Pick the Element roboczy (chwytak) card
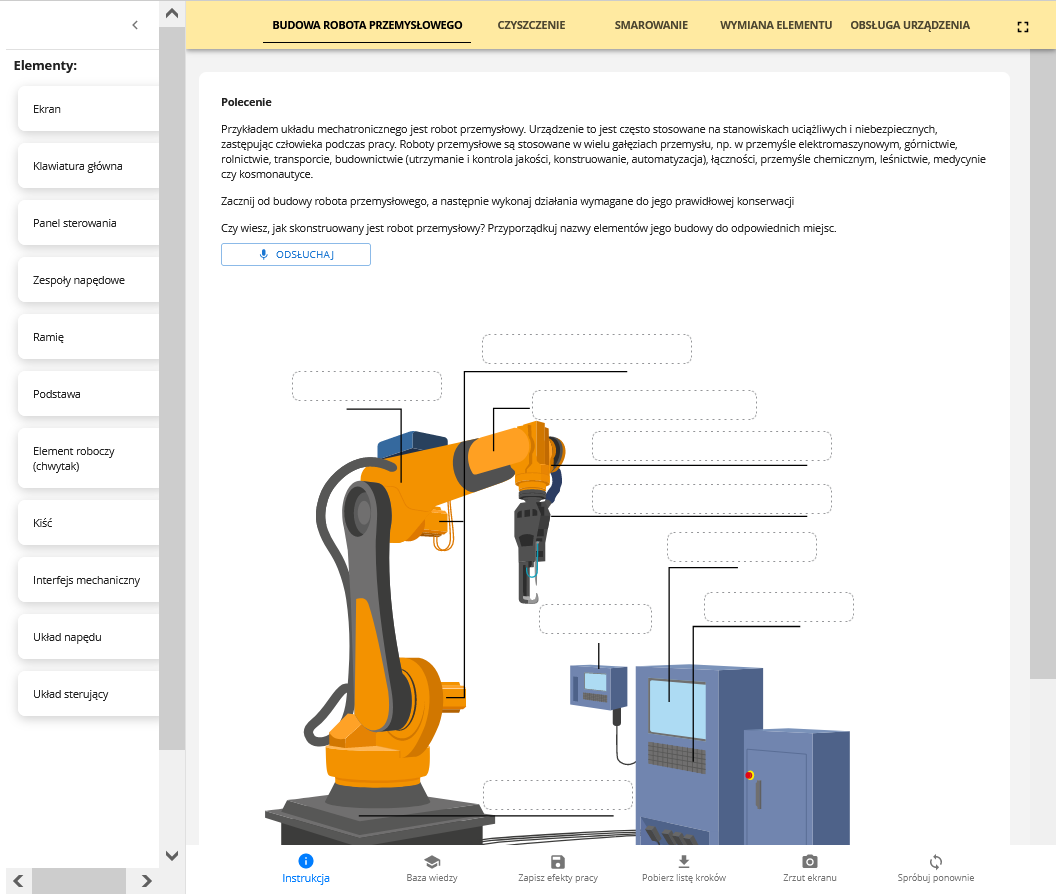This screenshot has height=894, width=1056. [x=88, y=459]
